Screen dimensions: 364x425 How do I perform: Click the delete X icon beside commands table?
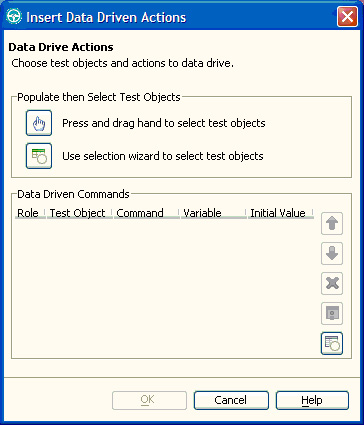click(x=332, y=283)
